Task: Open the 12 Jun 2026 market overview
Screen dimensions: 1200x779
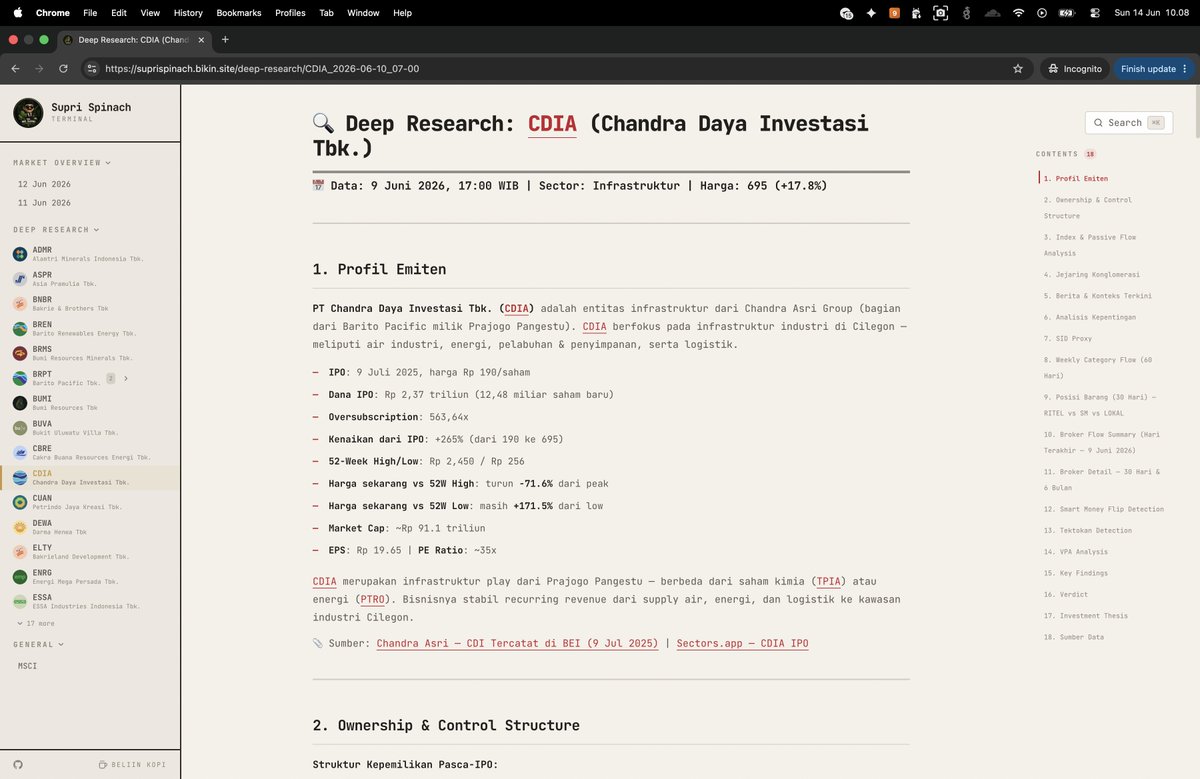Action: [x=44, y=184]
